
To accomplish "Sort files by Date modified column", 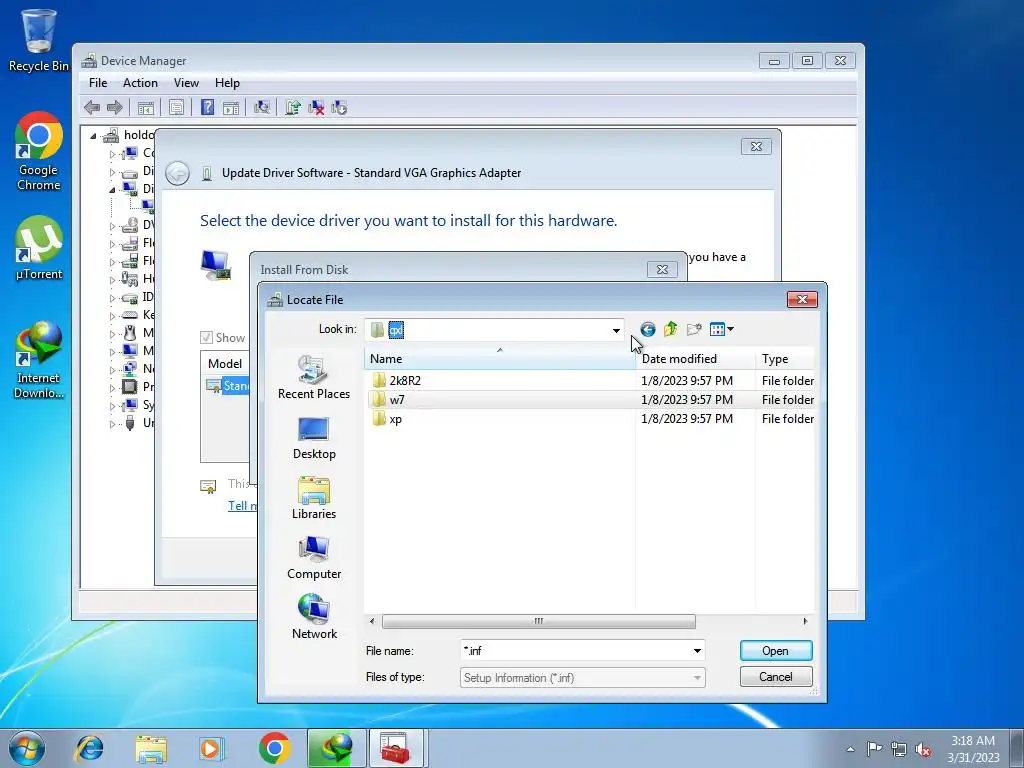I will point(696,359).
